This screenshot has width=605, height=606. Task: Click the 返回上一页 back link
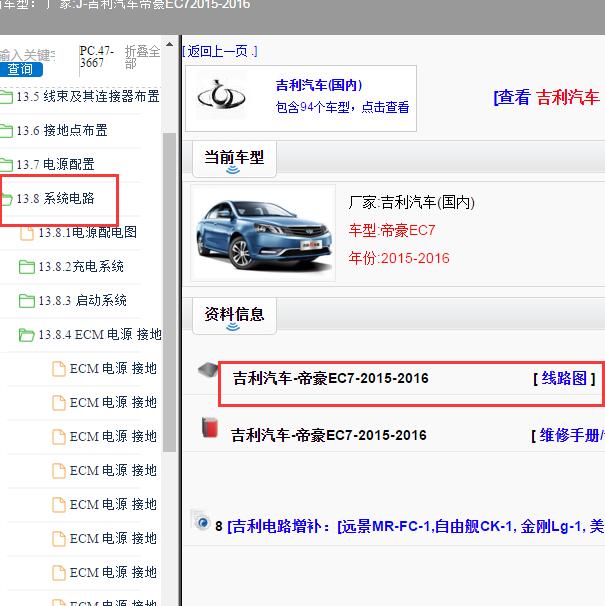(220, 51)
